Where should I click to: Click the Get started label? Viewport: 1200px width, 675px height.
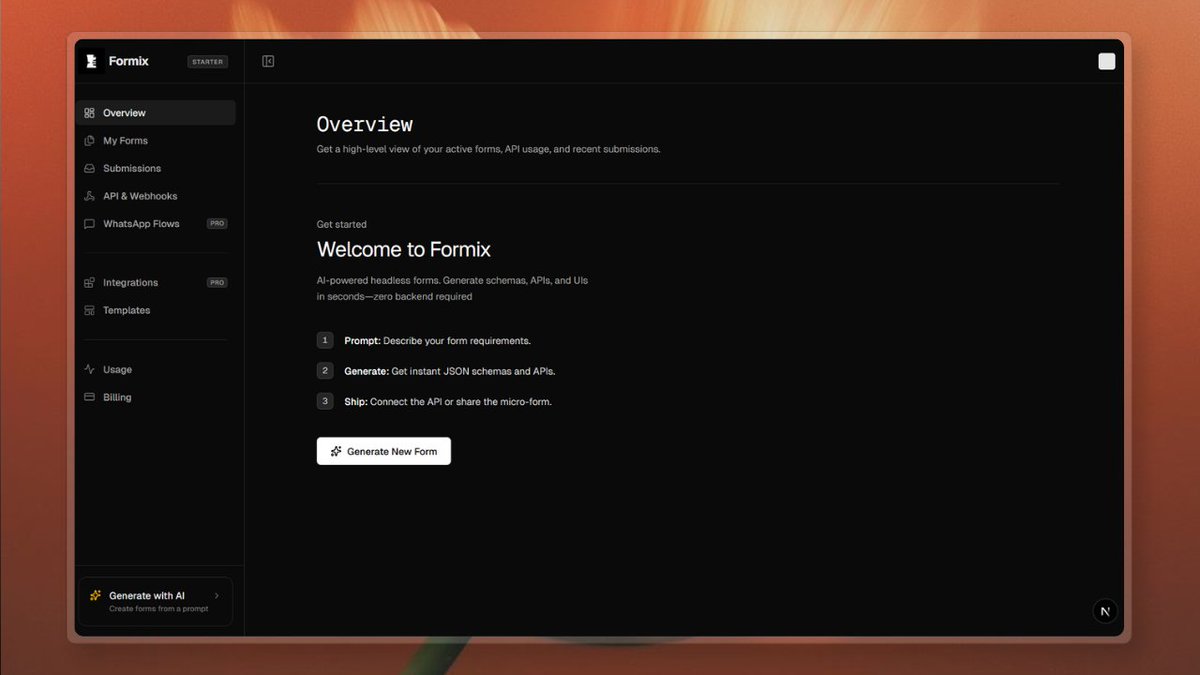click(342, 225)
